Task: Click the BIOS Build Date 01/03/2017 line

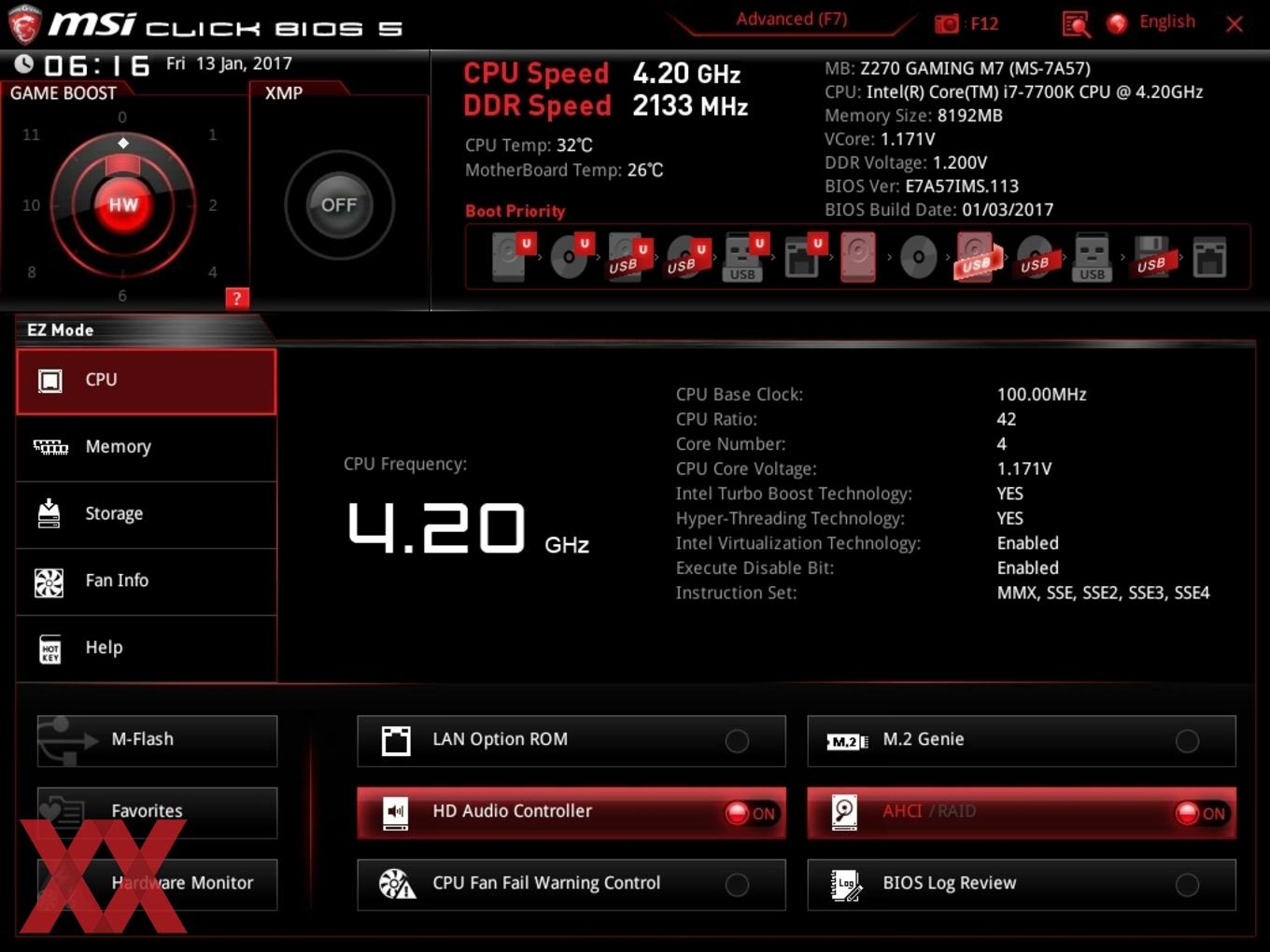Action: (x=938, y=210)
